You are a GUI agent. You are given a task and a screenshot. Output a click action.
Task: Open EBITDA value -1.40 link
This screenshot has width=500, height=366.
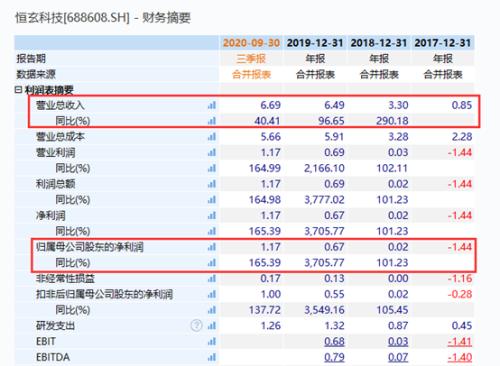pyautogui.click(x=460, y=357)
